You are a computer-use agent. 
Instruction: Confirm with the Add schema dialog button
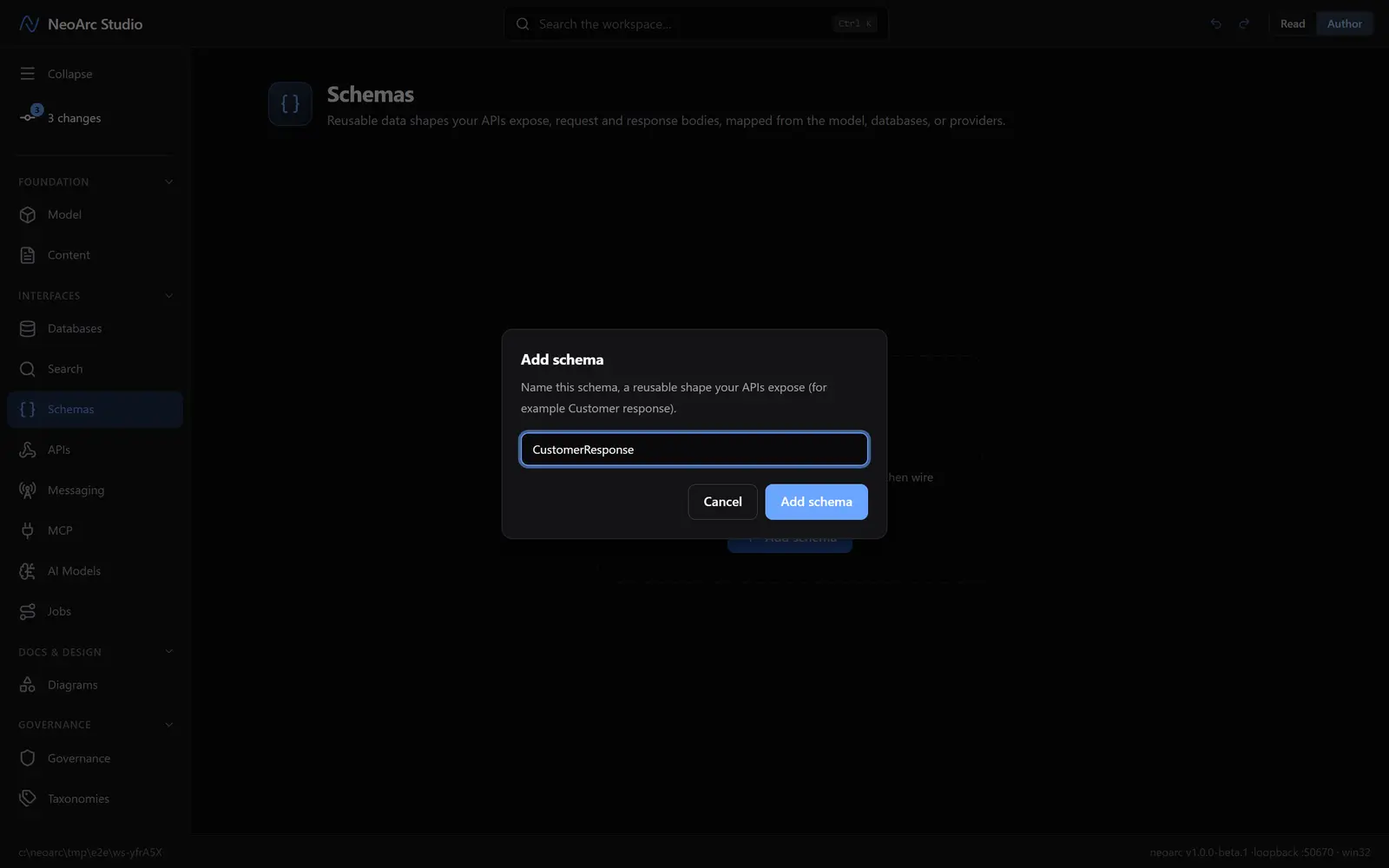coord(816,502)
